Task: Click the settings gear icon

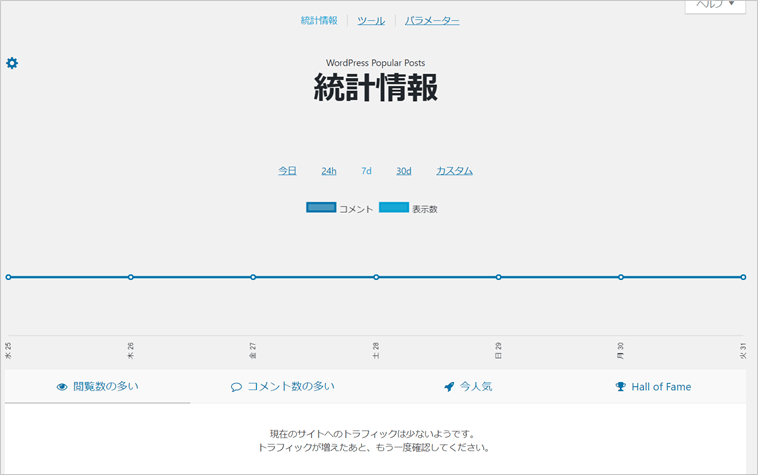Action: pyautogui.click(x=12, y=63)
